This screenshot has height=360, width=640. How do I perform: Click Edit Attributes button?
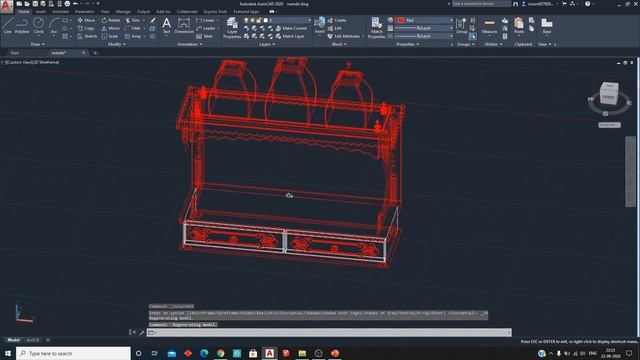(344, 36)
